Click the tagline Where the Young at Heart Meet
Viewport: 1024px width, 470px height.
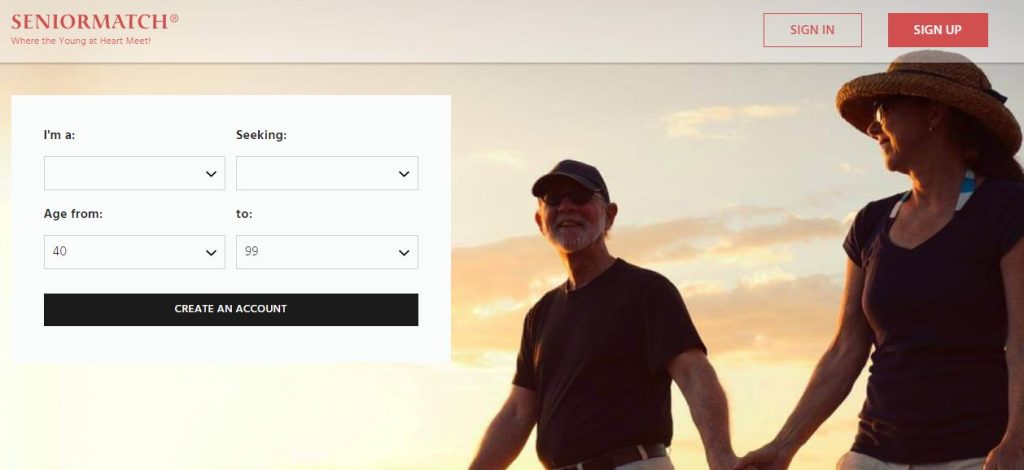point(81,41)
